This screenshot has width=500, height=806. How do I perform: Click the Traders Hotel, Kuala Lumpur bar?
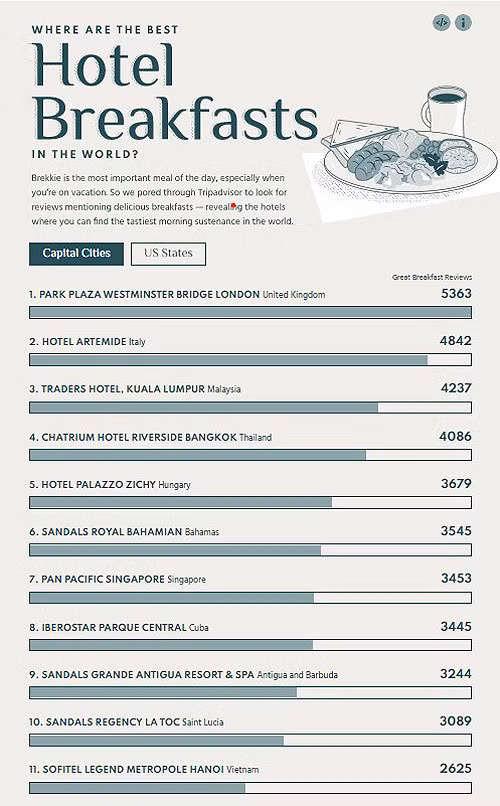[250, 408]
